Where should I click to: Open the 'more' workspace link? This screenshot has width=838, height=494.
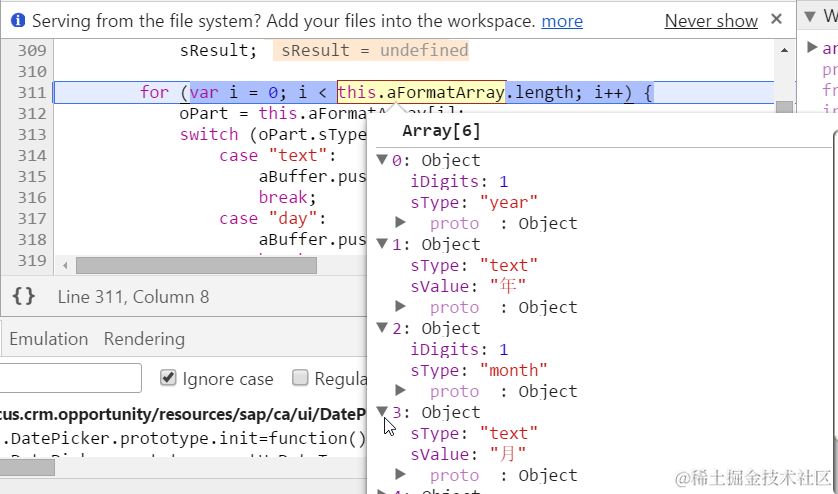[562, 21]
